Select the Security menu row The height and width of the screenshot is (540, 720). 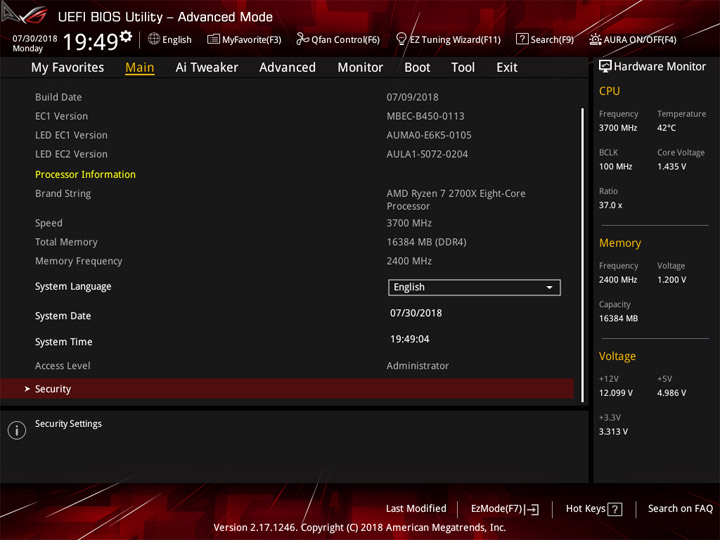tap(287, 389)
